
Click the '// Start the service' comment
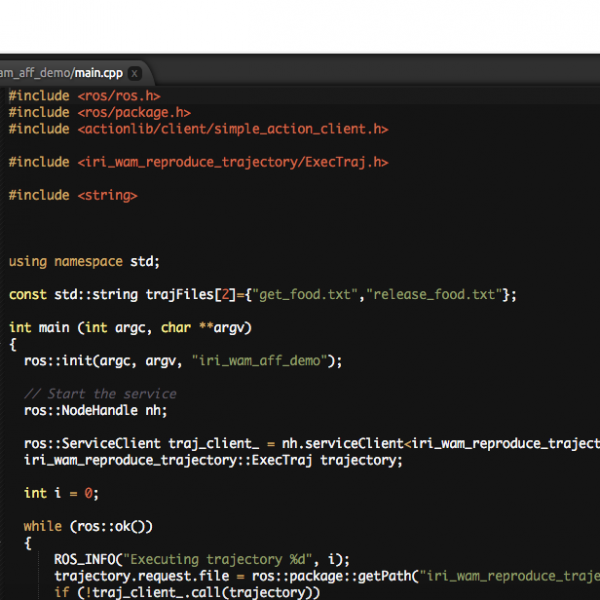tap(100, 394)
